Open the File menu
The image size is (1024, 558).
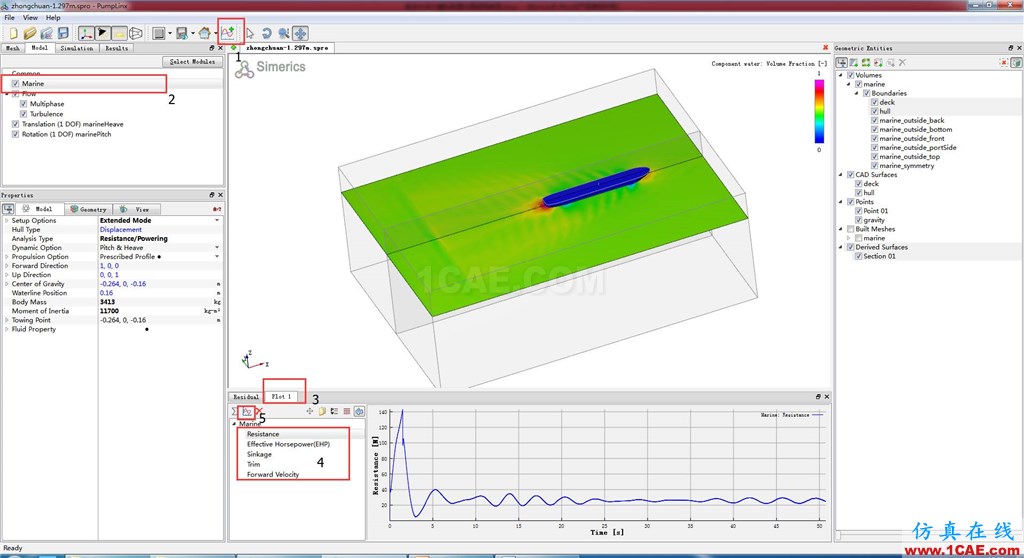[x=10, y=18]
